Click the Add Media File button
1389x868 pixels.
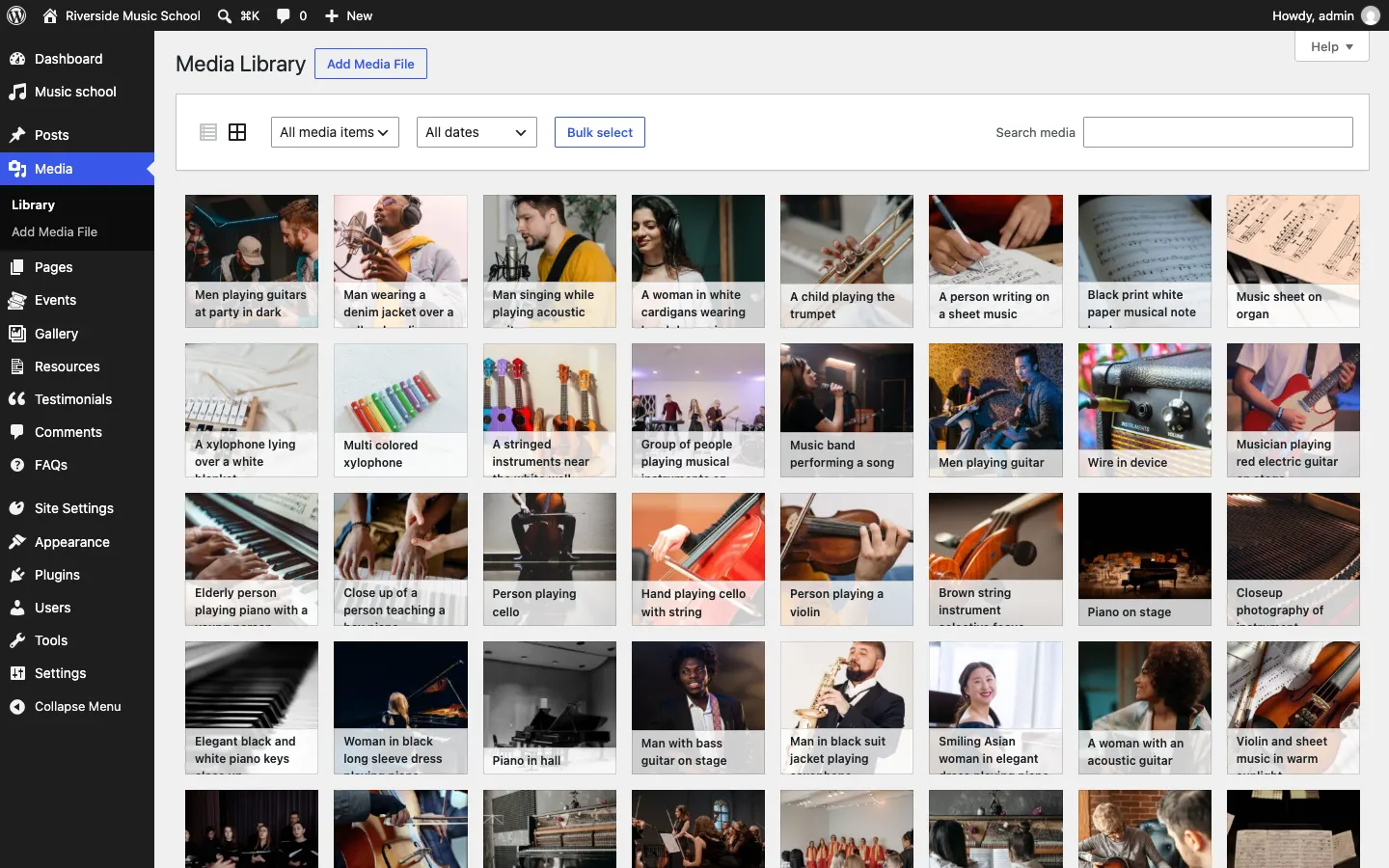click(x=370, y=64)
